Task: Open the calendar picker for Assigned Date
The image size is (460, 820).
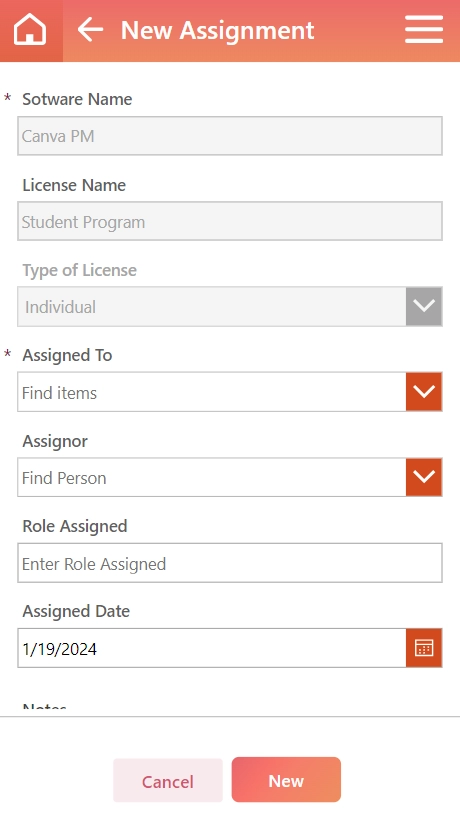Action: coord(424,648)
